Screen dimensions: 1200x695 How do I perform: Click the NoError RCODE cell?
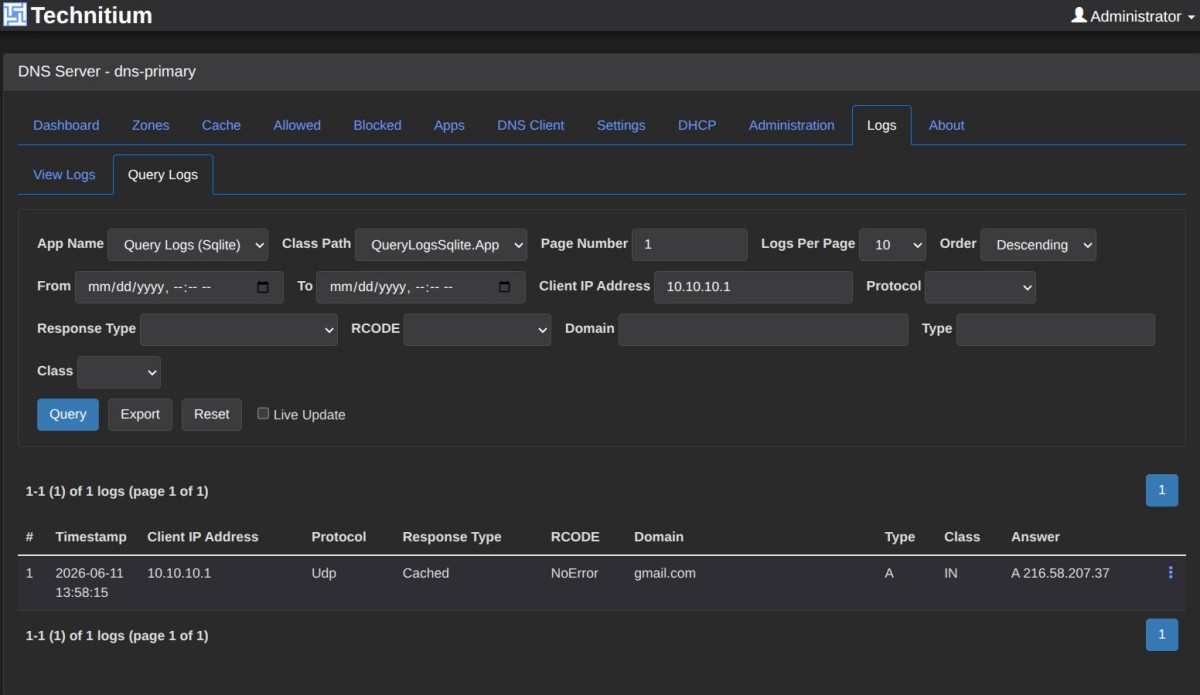coord(575,573)
